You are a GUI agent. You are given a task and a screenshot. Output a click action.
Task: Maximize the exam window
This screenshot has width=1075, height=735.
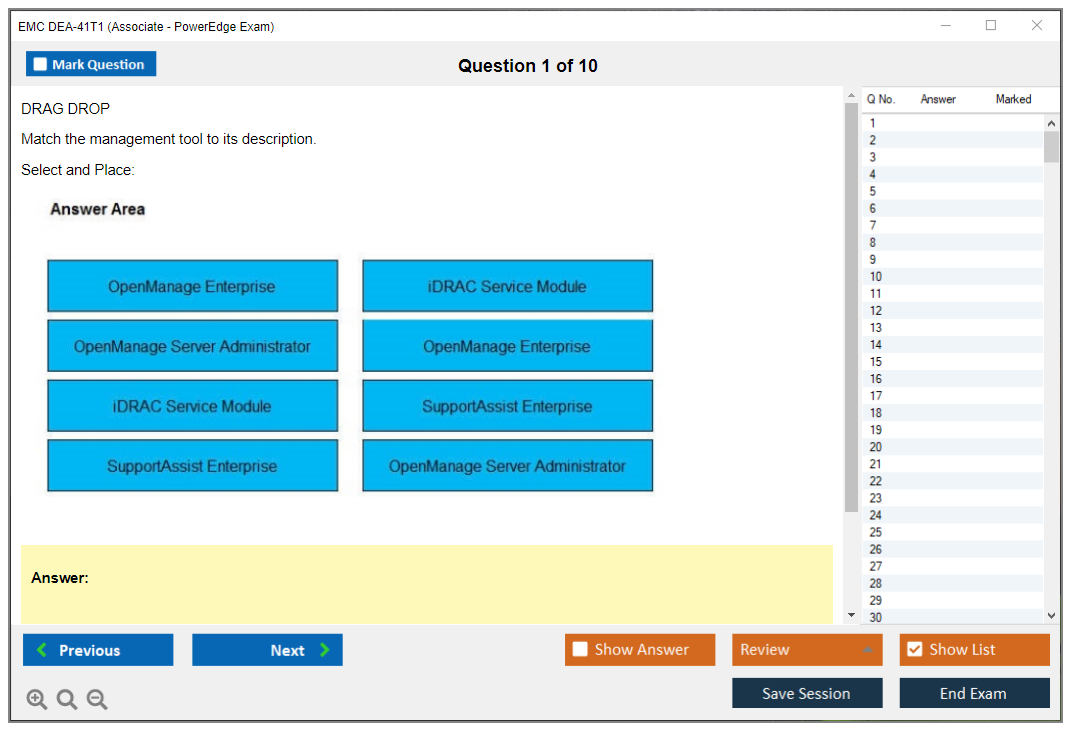point(991,26)
